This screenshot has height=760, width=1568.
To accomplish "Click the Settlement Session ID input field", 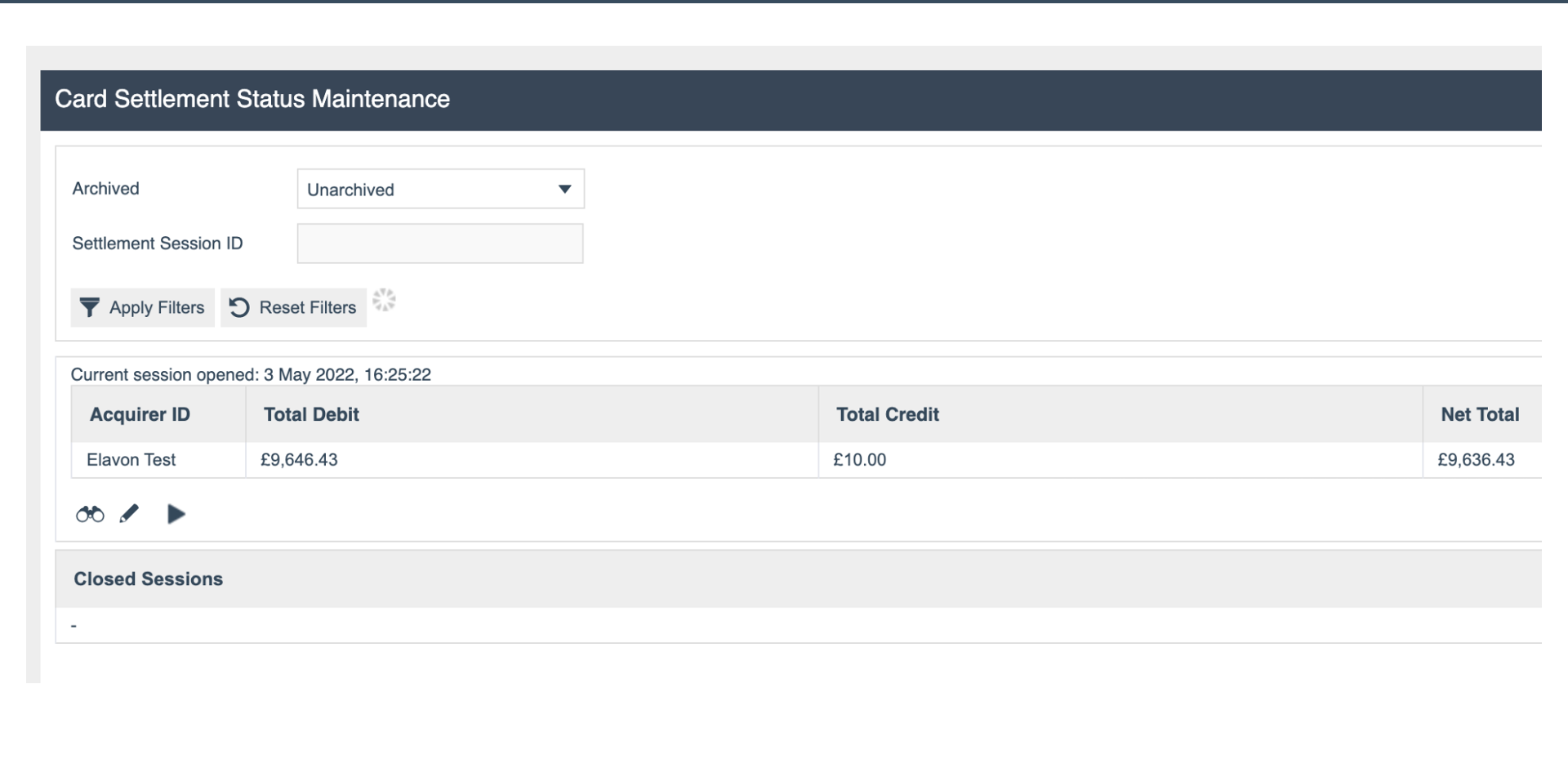I will 440,243.
